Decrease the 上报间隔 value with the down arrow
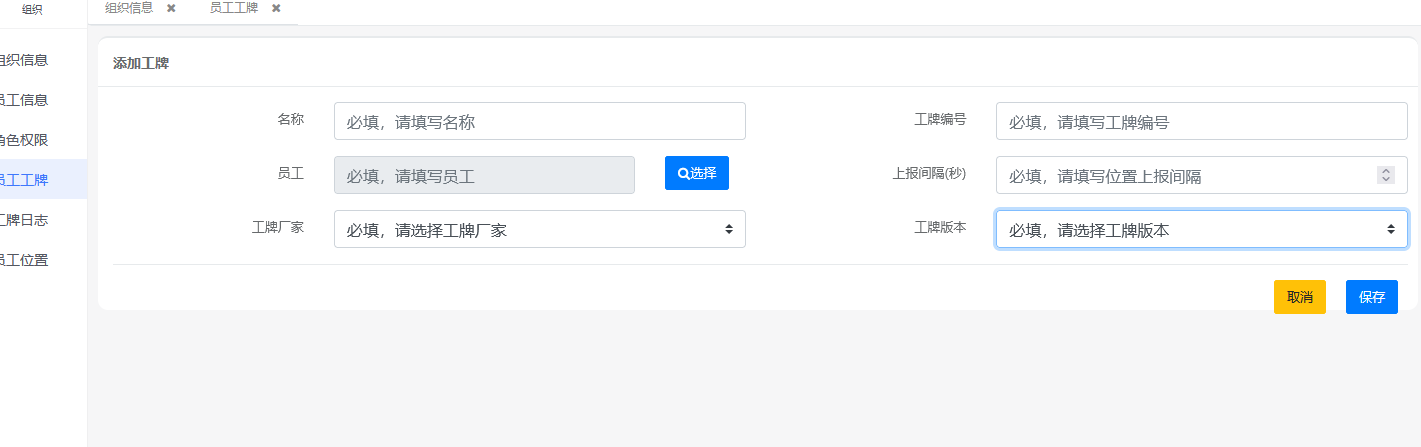 click(1386, 180)
